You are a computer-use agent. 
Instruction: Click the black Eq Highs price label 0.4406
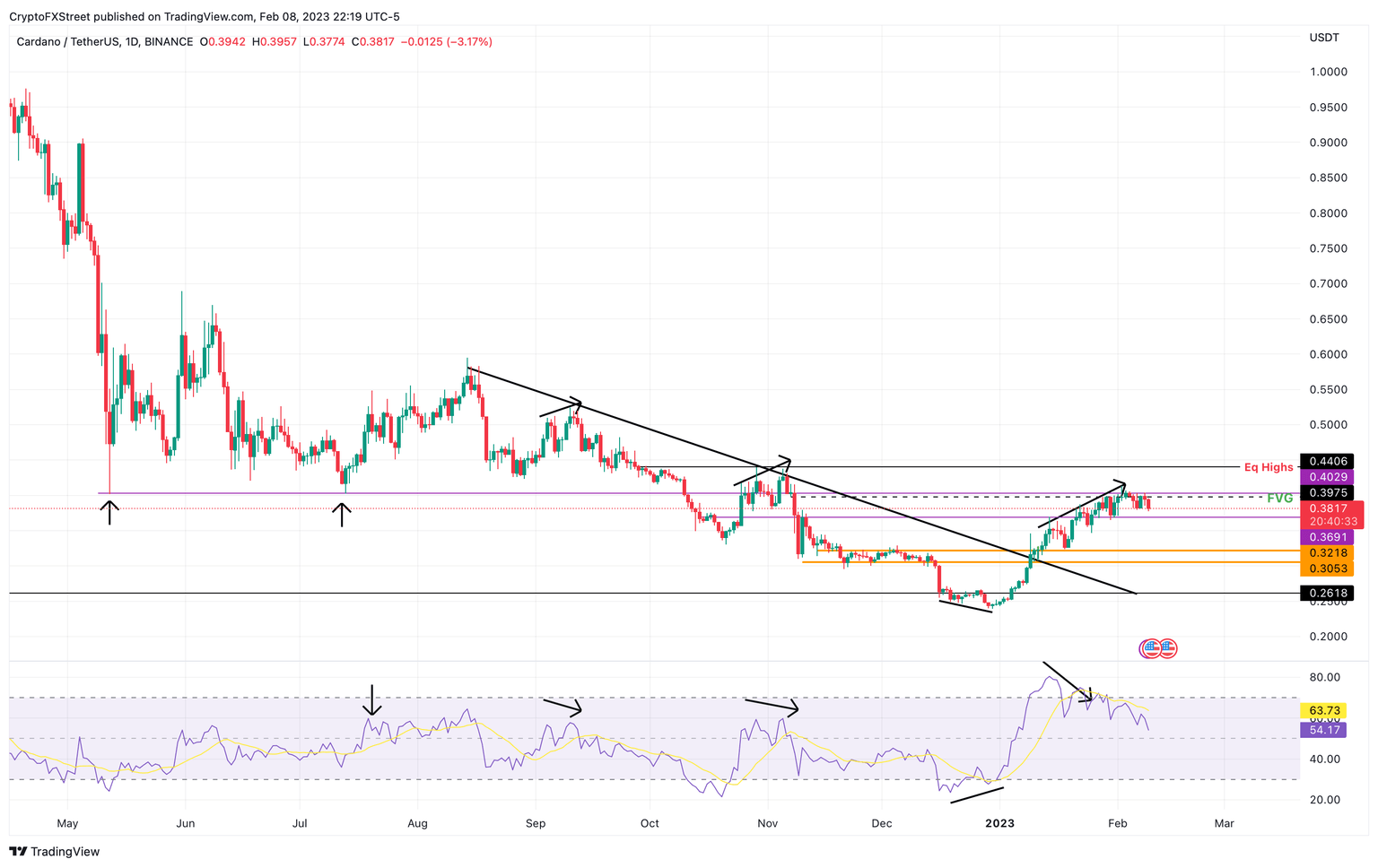point(1328,461)
